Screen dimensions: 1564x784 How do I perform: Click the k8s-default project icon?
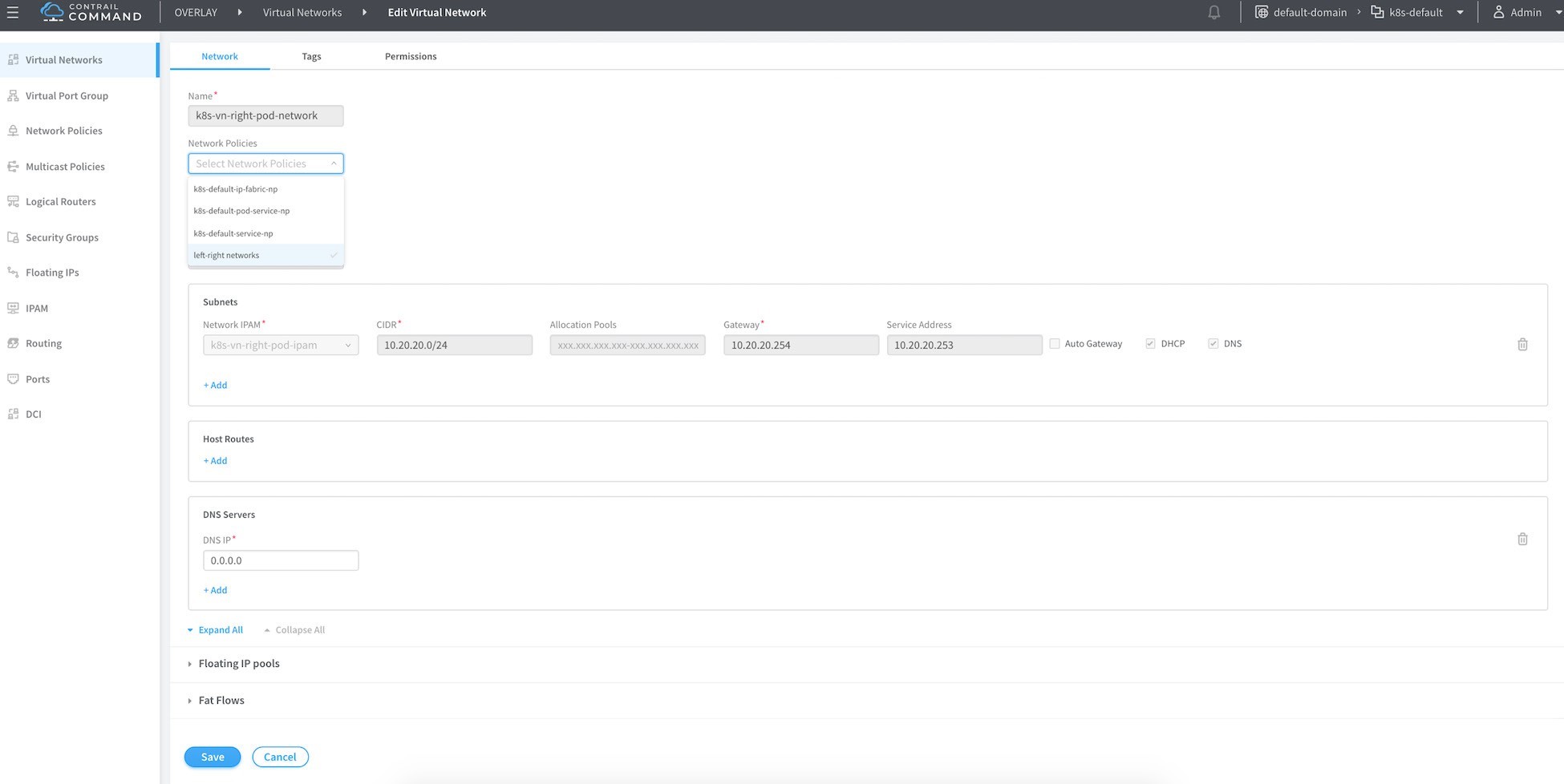[x=1377, y=12]
